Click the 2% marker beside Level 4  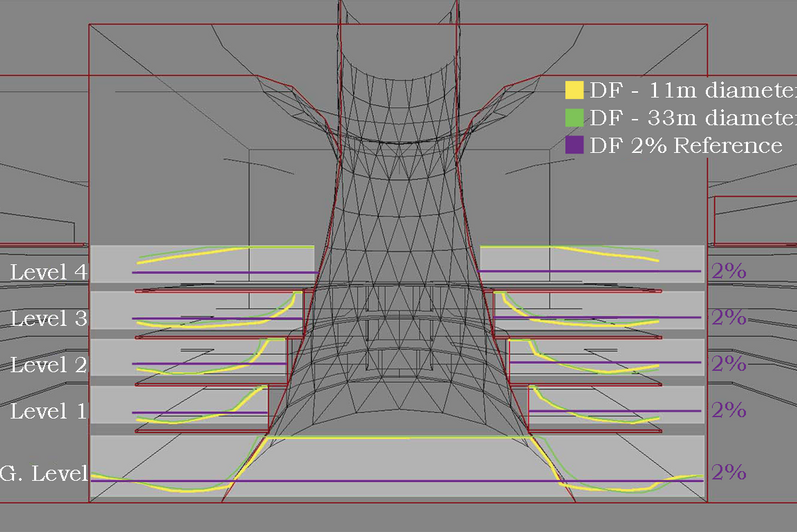[x=729, y=271]
